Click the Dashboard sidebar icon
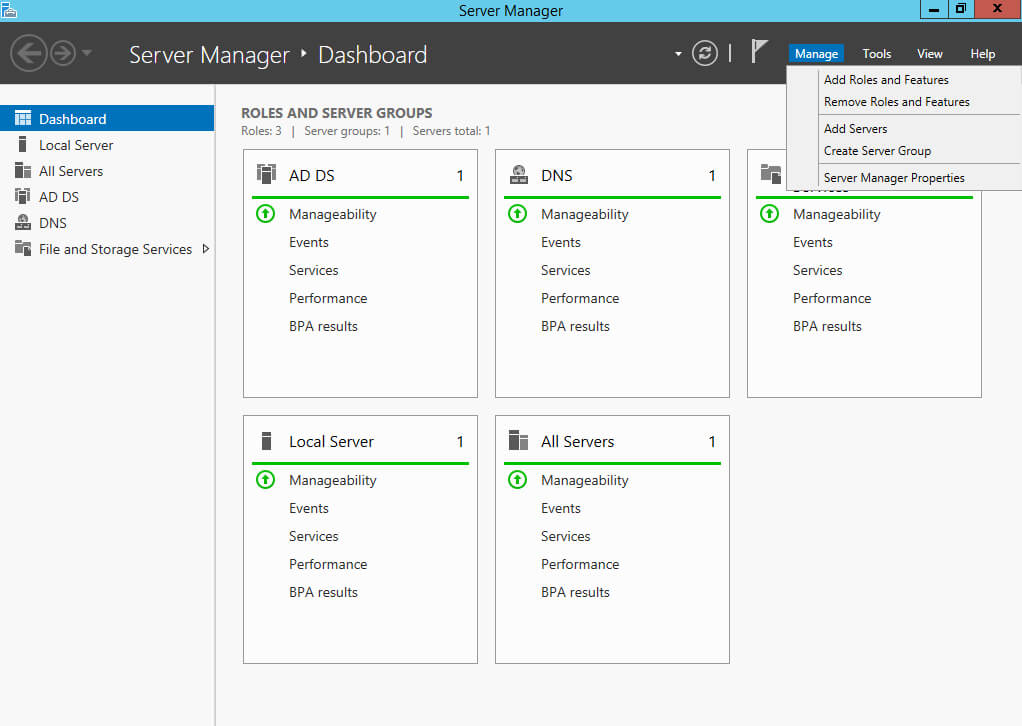 [23, 118]
